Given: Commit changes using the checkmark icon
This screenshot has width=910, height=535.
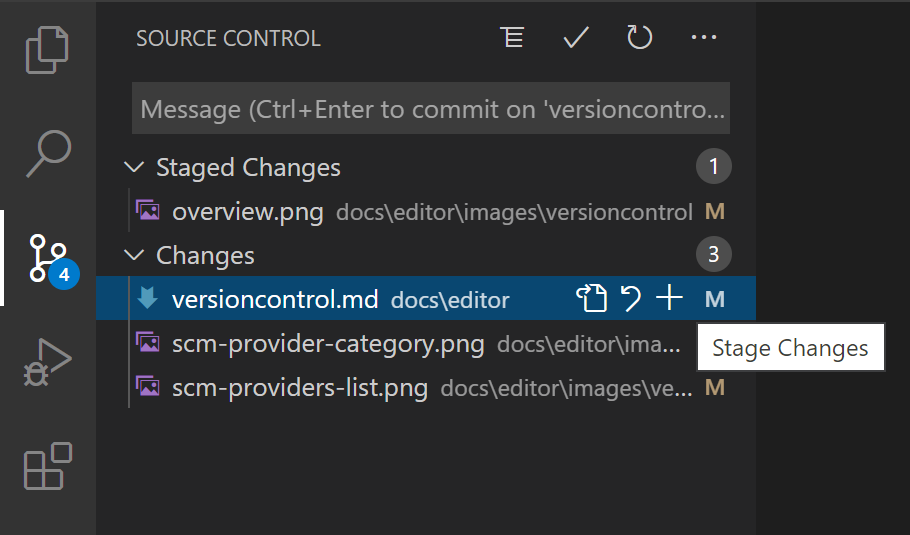Looking at the screenshot, I should click(x=576, y=38).
